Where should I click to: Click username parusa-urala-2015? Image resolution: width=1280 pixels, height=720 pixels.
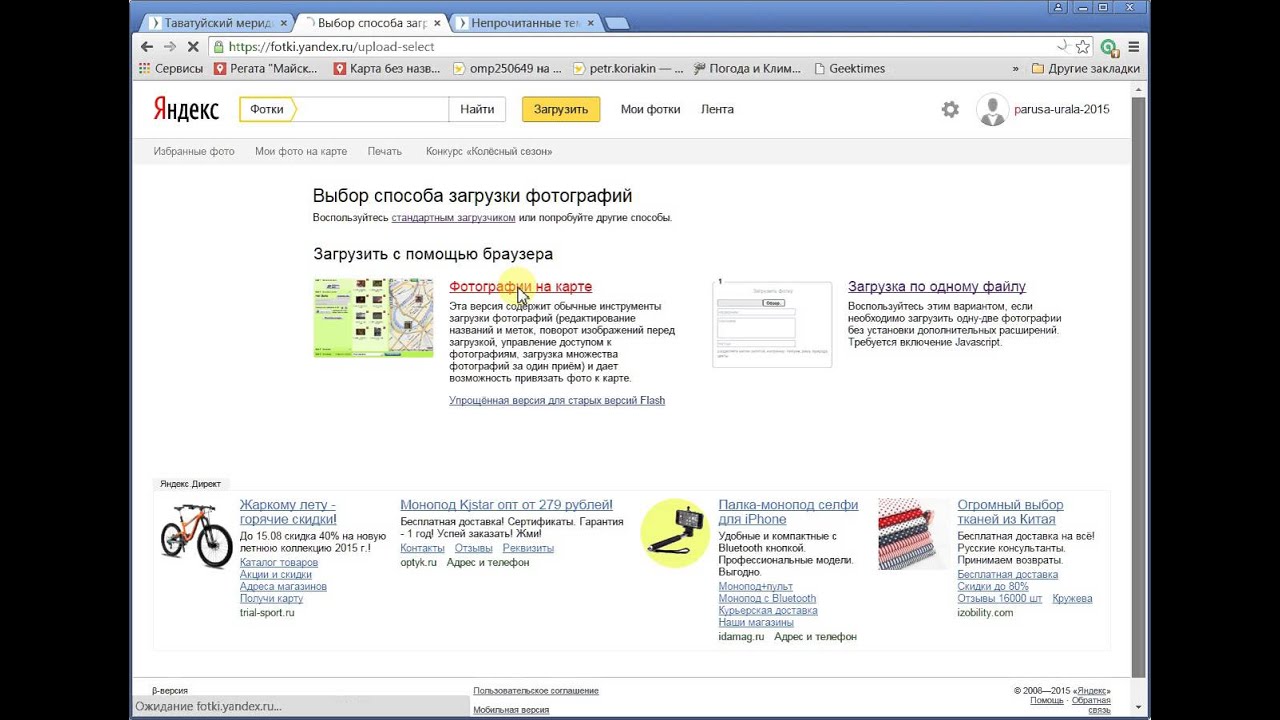pos(1062,110)
